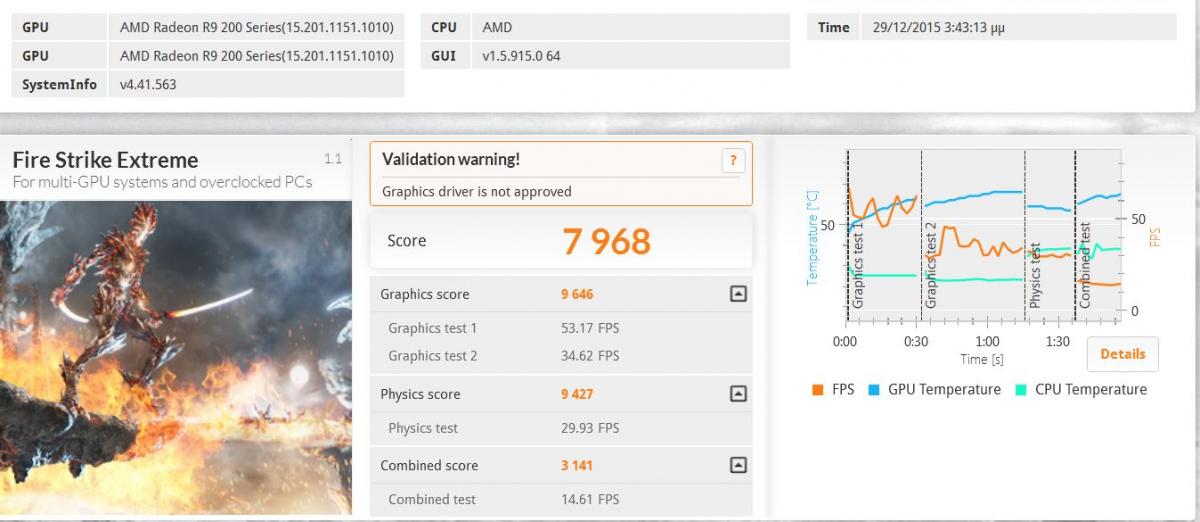1200x522 pixels.
Task: Select Physics test result 29.93 FPS
Action: (x=590, y=428)
